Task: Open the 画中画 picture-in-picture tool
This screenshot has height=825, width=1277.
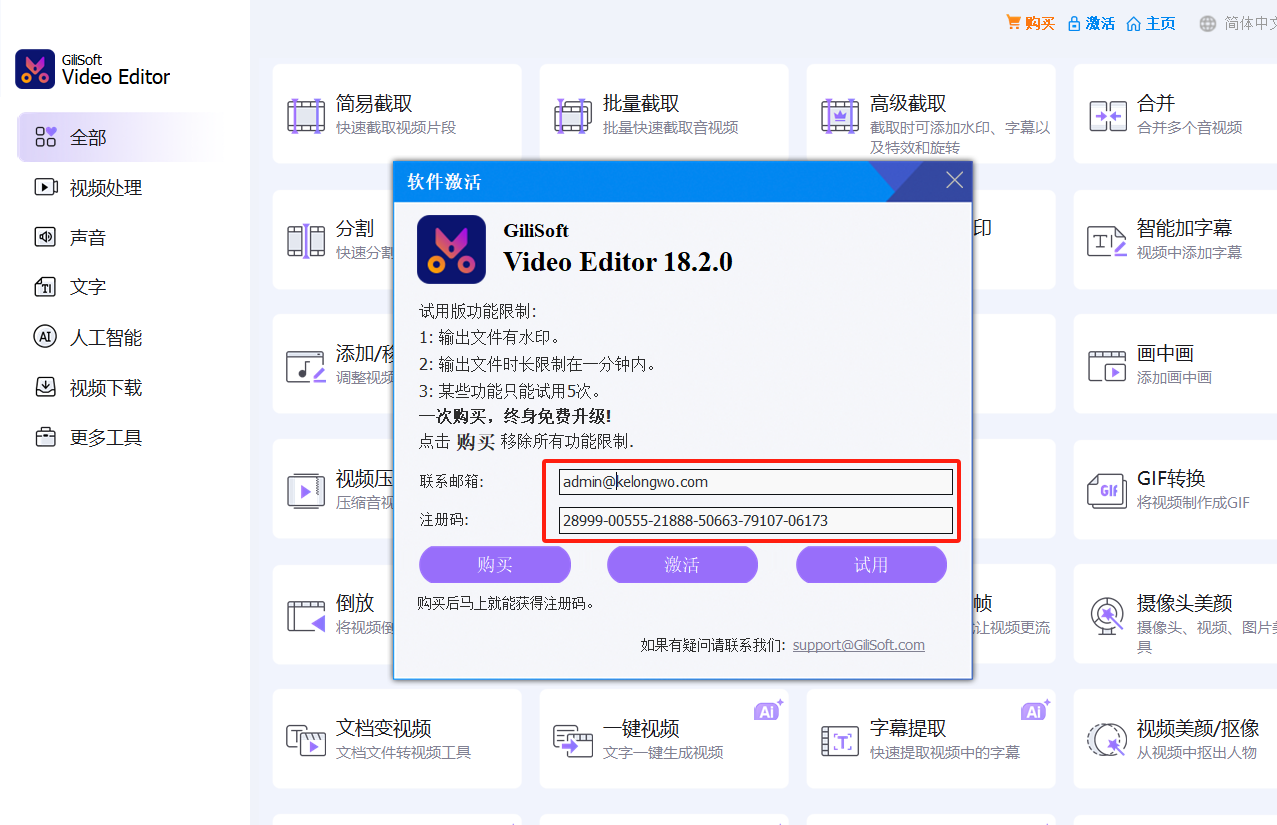Action: pyautogui.click(x=1175, y=364)
